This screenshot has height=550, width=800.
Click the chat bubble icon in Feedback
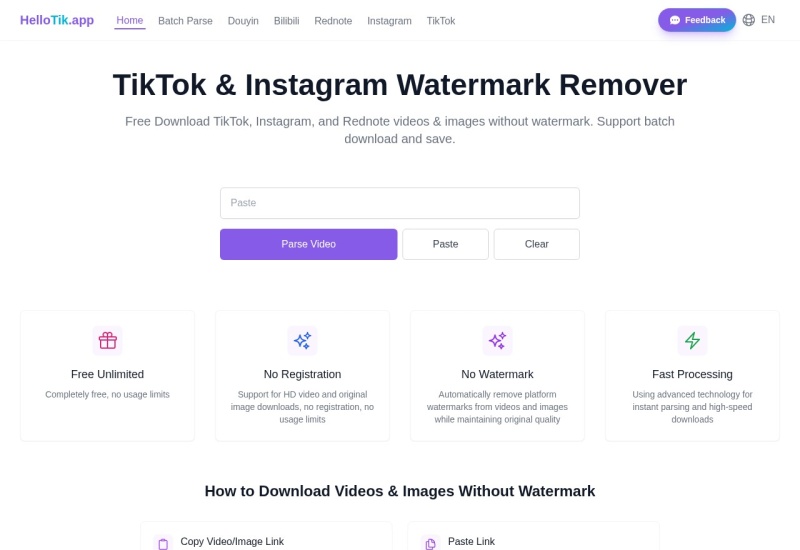(675, 20)
